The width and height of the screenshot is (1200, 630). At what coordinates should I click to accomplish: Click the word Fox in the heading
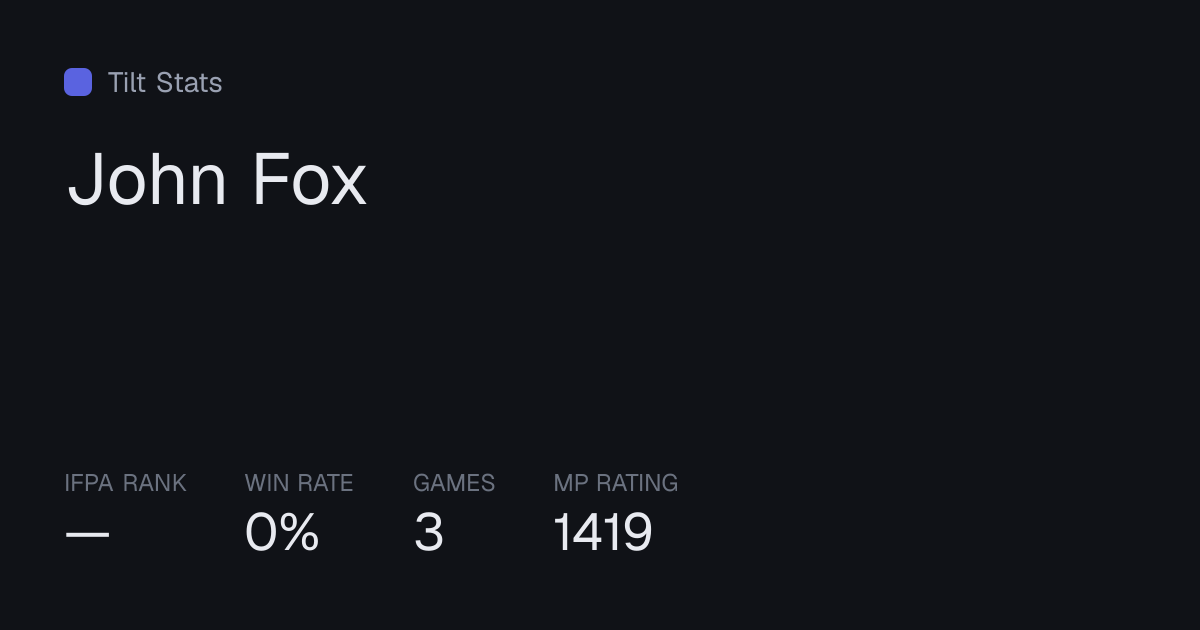click(x=310, y=180)
